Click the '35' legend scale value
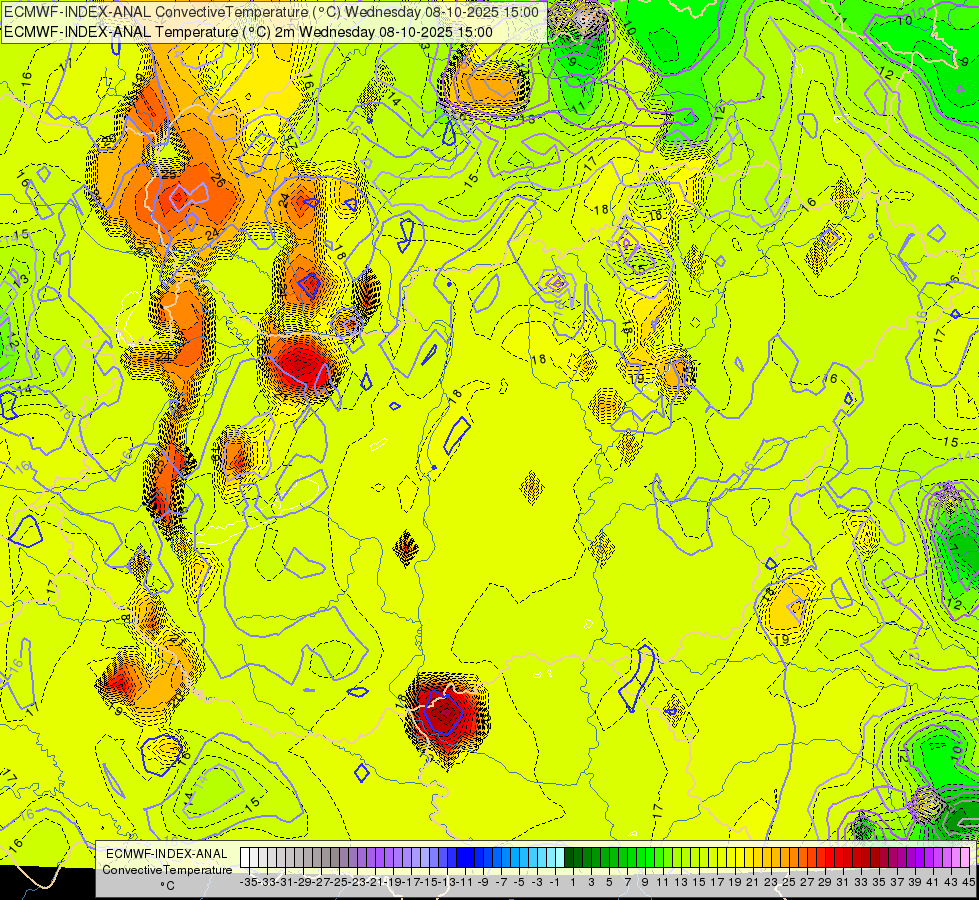This screenshot has height=900, width=979. [879, 882]
